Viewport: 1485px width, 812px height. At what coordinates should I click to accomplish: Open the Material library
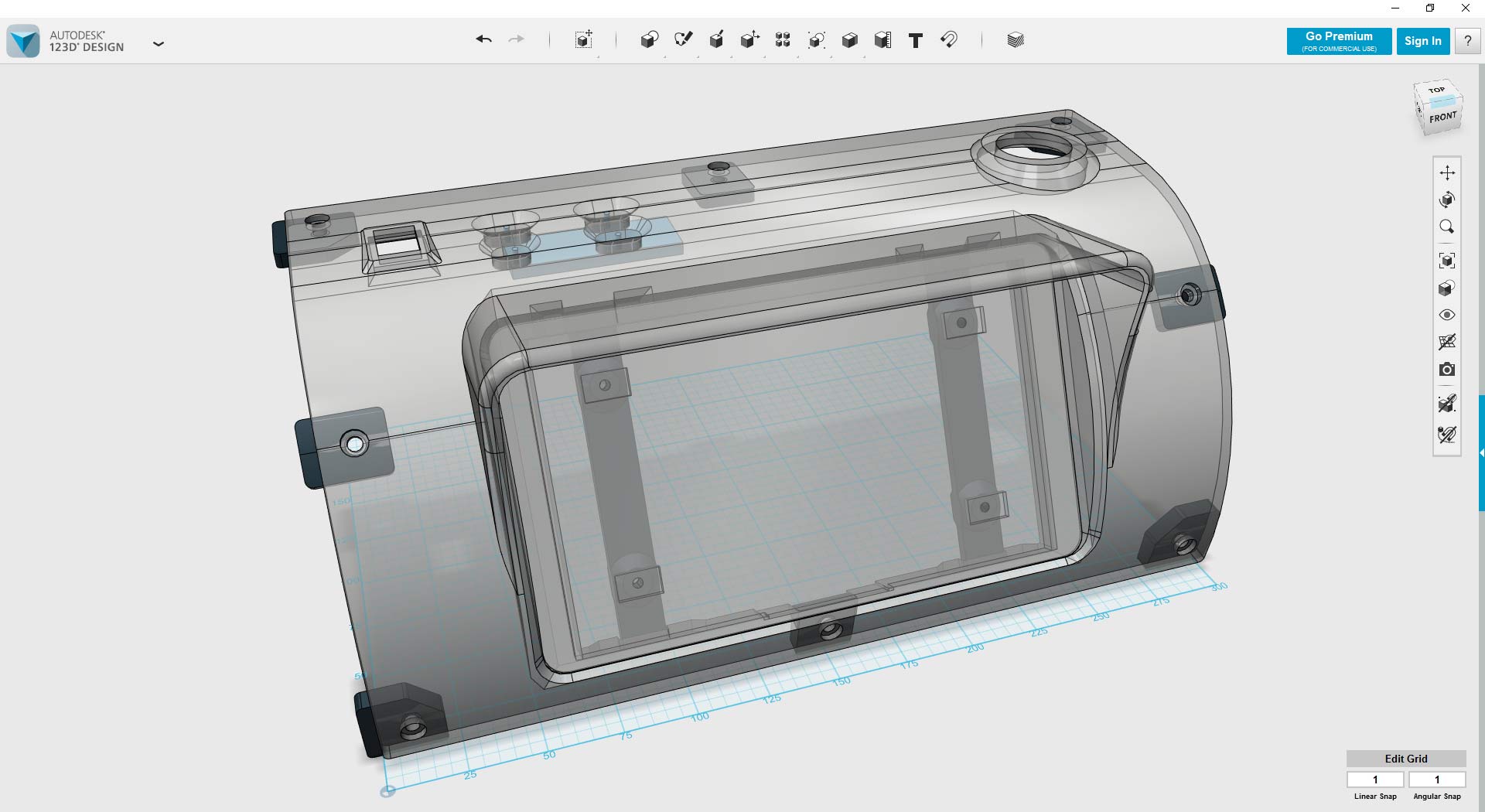pos(1016,40)
